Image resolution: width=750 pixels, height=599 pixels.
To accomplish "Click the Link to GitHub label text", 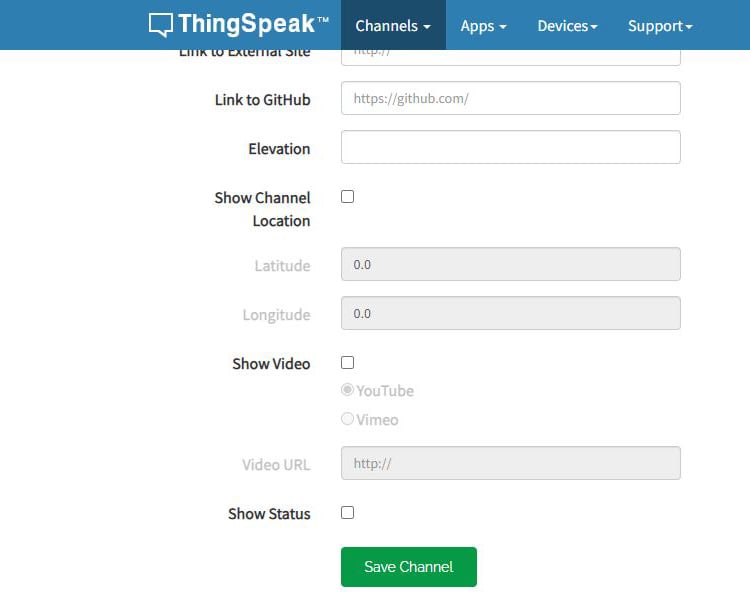I will click(262, 100).
